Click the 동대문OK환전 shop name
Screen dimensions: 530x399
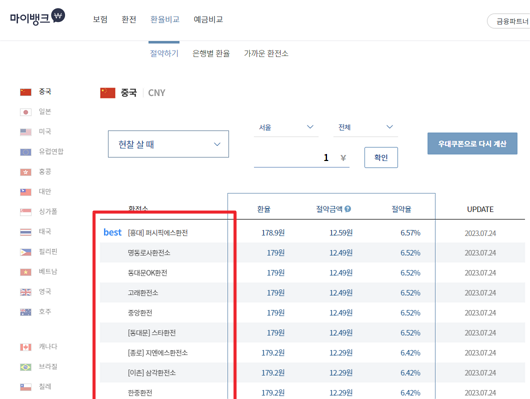point(147,273)
